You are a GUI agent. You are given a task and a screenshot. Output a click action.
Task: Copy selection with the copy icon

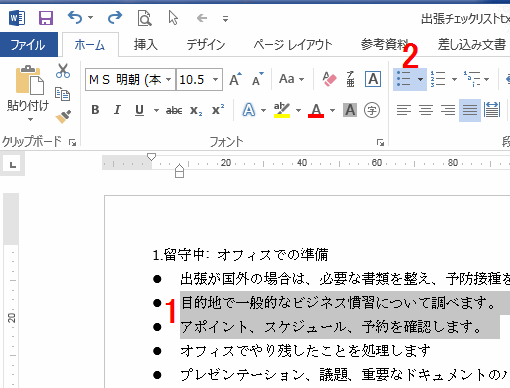click(62, 94)
